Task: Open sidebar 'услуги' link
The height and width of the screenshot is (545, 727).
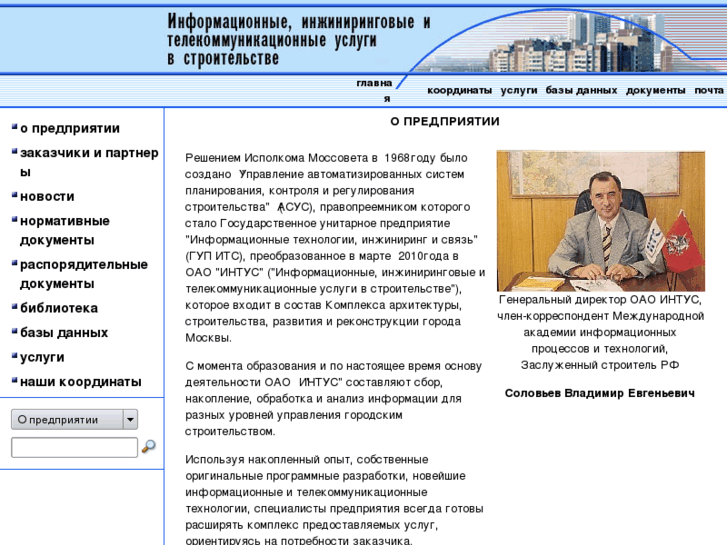Action: pos(42,357)
